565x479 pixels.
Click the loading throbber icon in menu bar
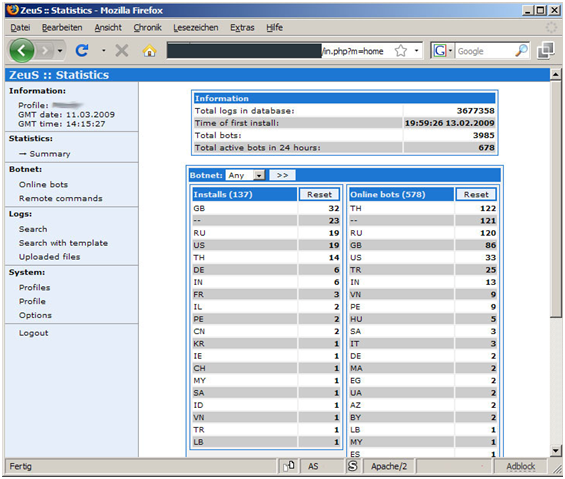(x=551, y=27)
